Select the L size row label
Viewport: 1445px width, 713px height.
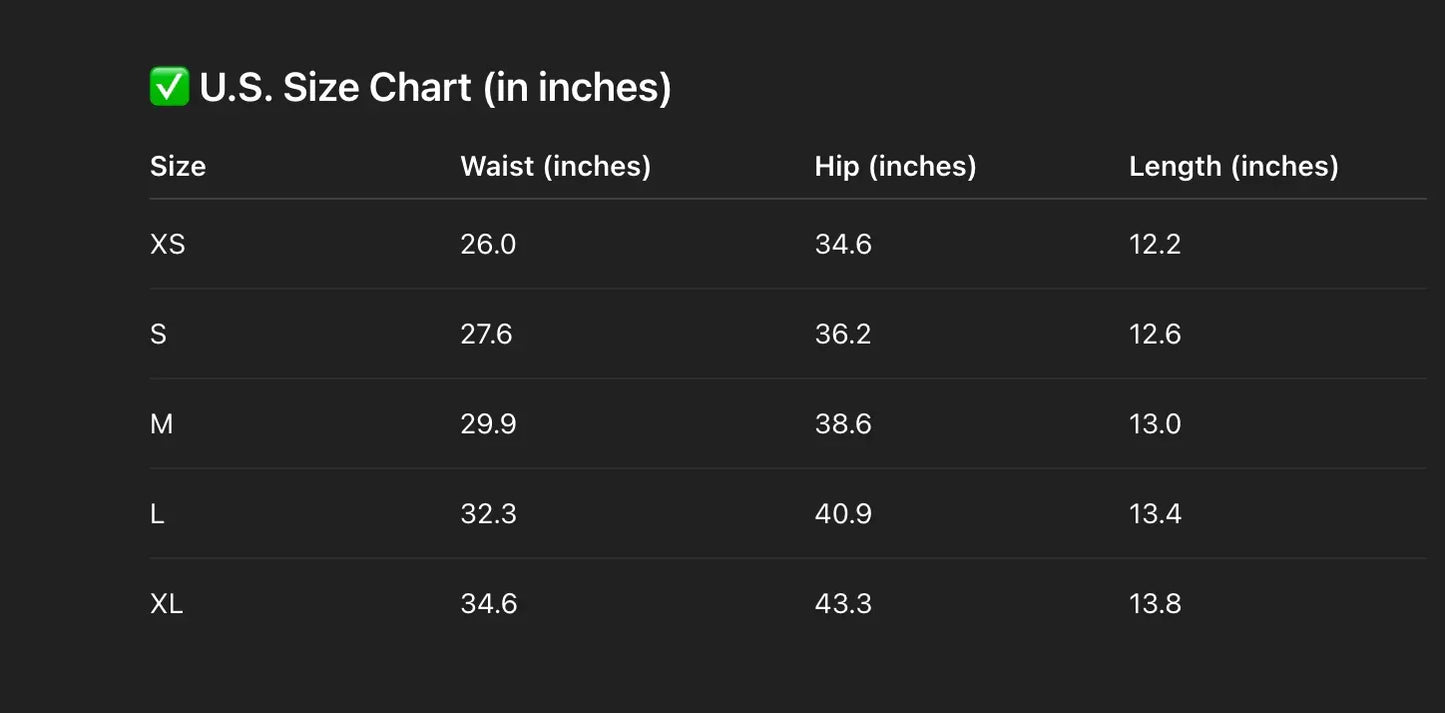157,514
